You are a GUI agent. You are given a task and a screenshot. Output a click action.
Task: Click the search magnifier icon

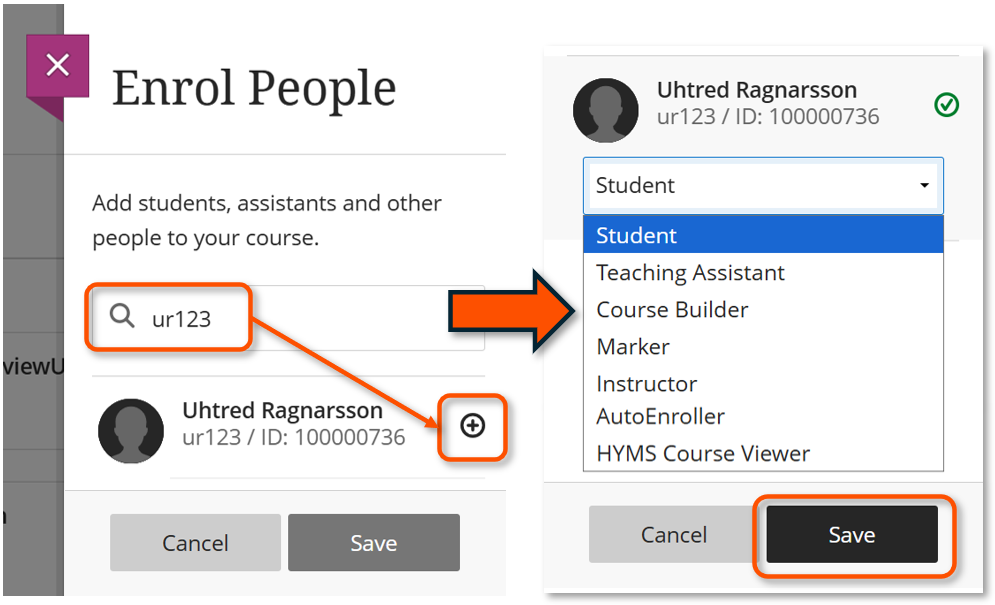122,317
